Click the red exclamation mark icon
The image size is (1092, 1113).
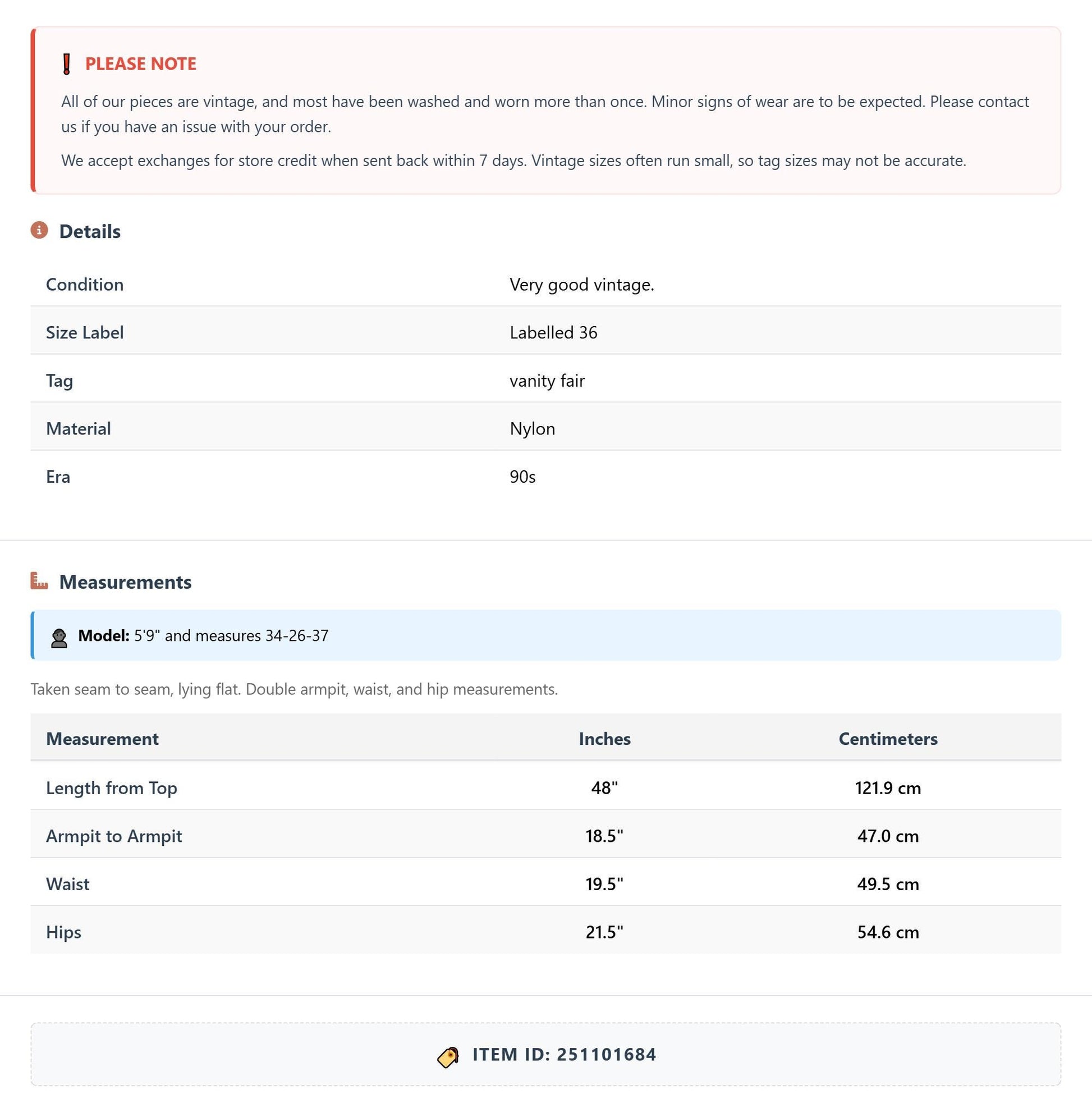[67, 63]
